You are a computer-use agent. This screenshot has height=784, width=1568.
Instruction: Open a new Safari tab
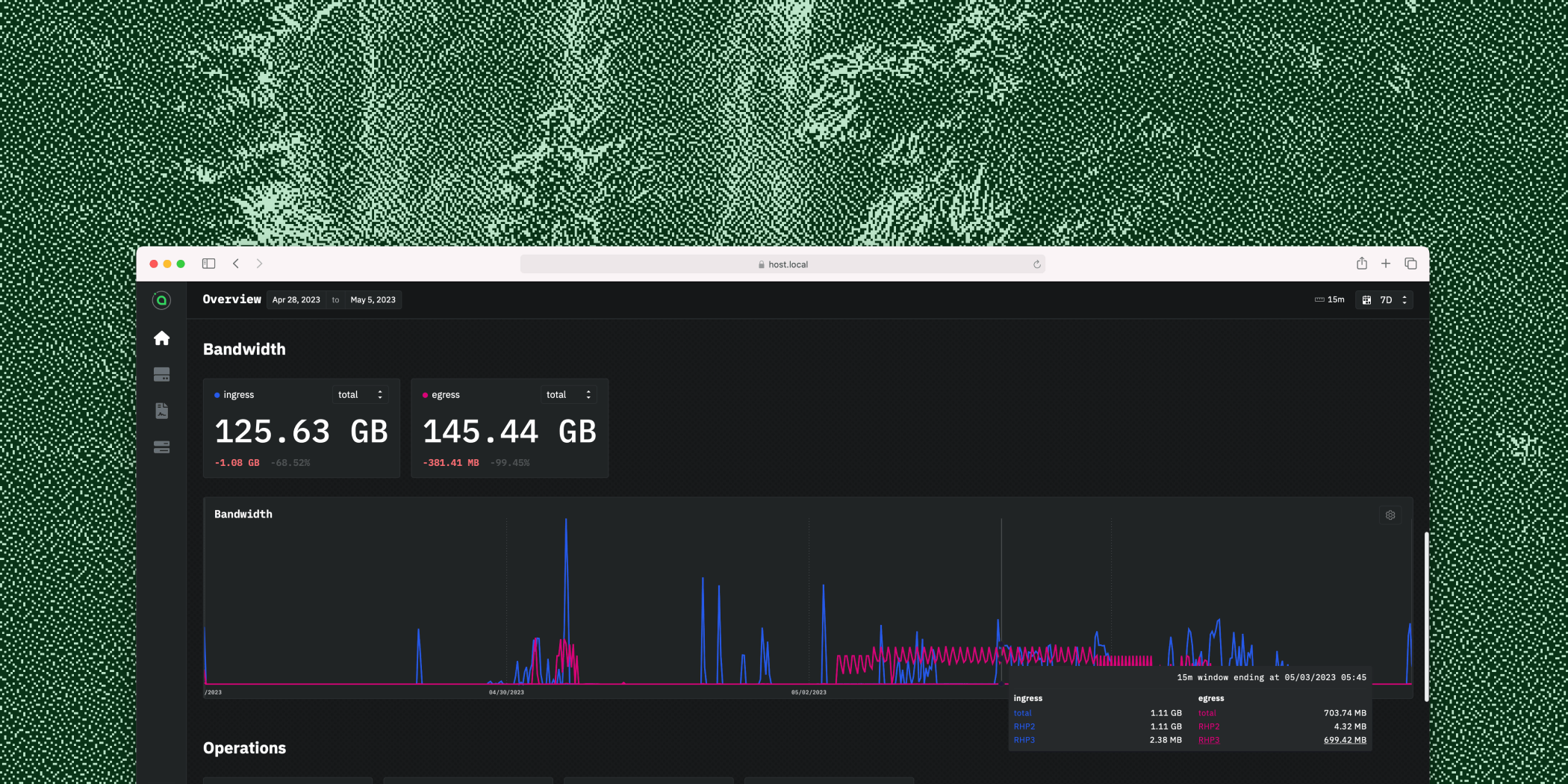(1385, 264)
